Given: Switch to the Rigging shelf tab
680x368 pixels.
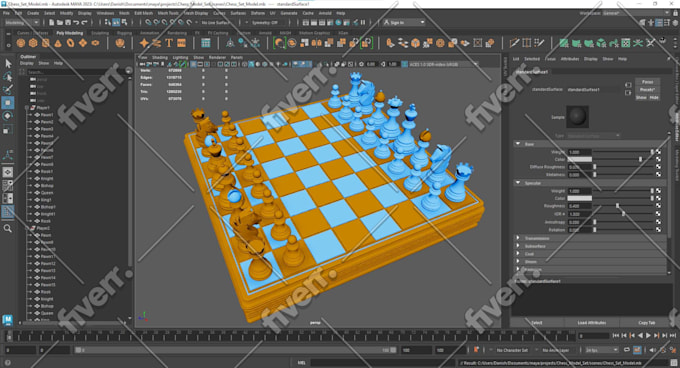Looking at the screenshot, I should point(124,33).
